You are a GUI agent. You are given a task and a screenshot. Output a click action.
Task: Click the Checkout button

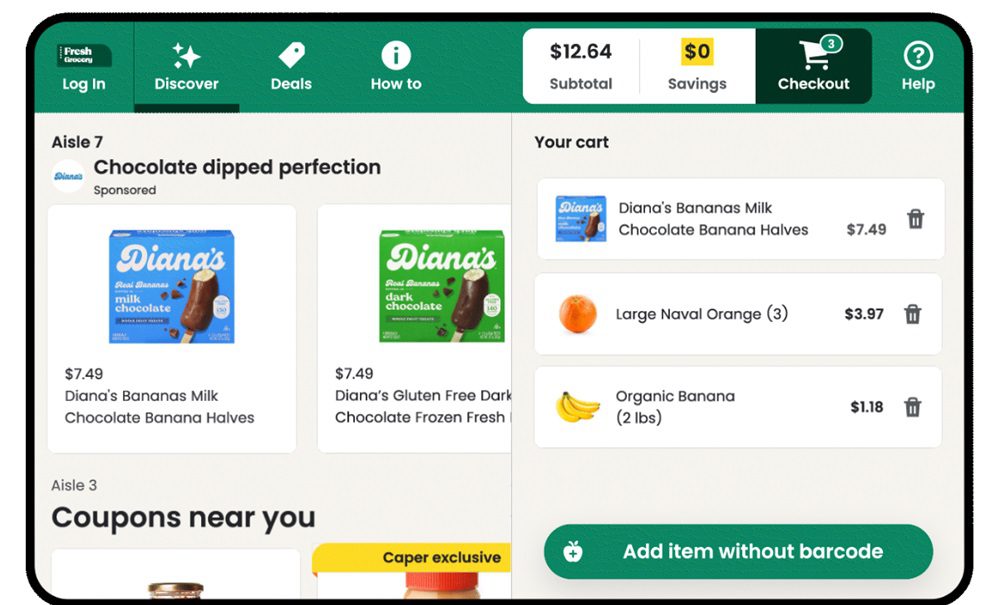pyautogui.click(x=815, y=70)
